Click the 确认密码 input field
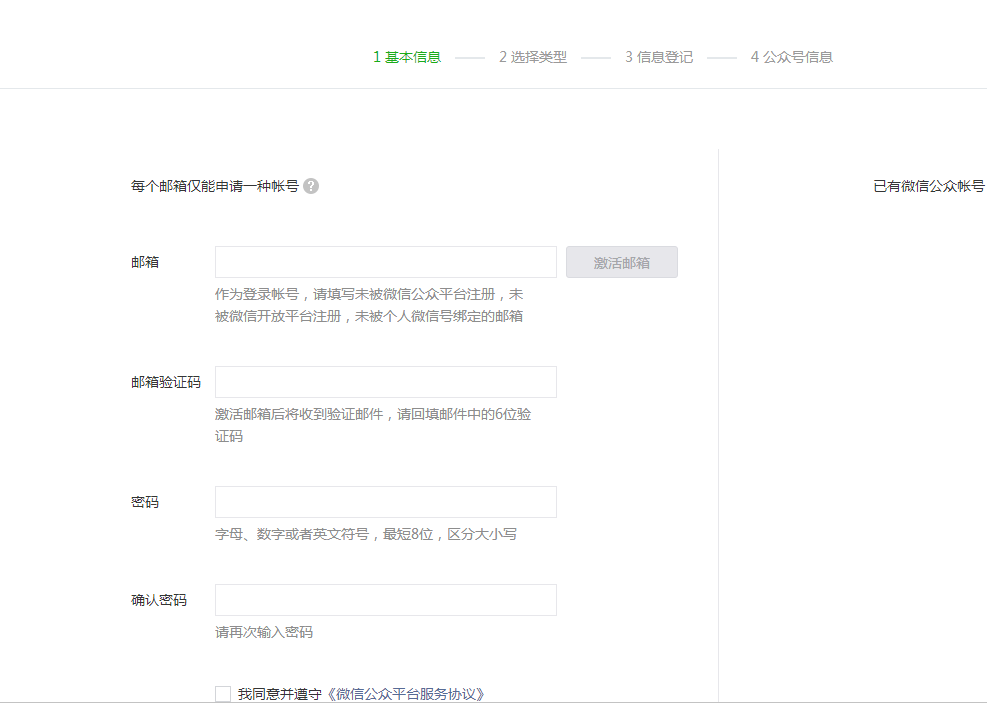The image size is (987, 712). click(x=385, y=600)
